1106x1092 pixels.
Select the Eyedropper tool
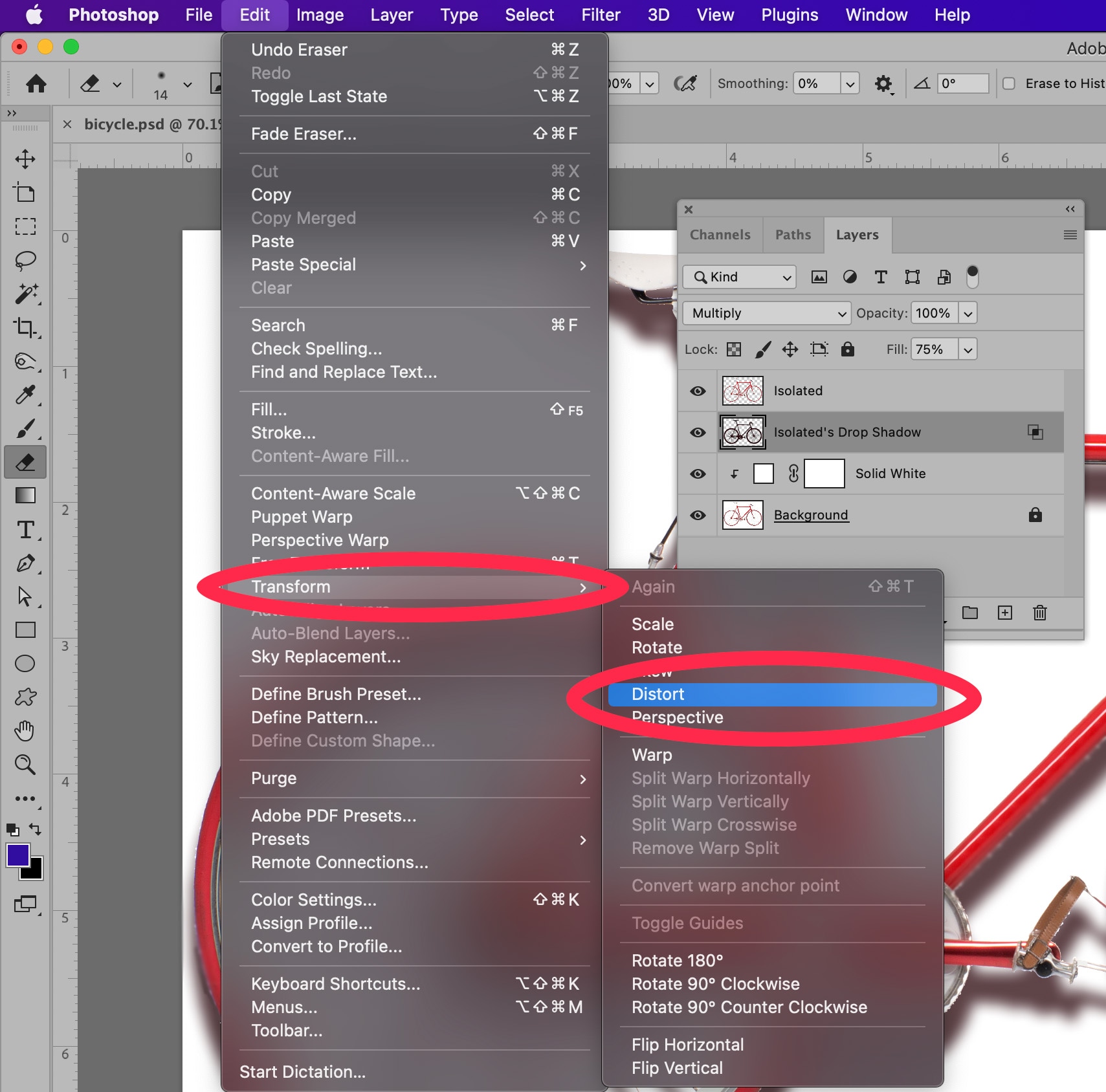[25, 395]
